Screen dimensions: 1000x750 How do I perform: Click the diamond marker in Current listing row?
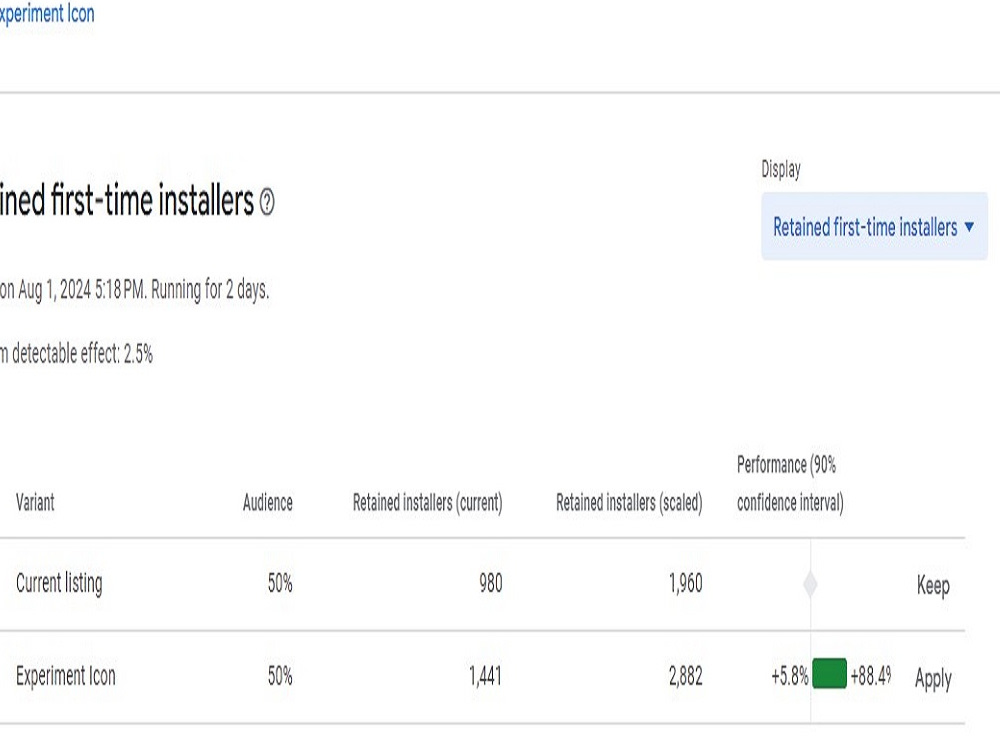(x=810, y=584)
